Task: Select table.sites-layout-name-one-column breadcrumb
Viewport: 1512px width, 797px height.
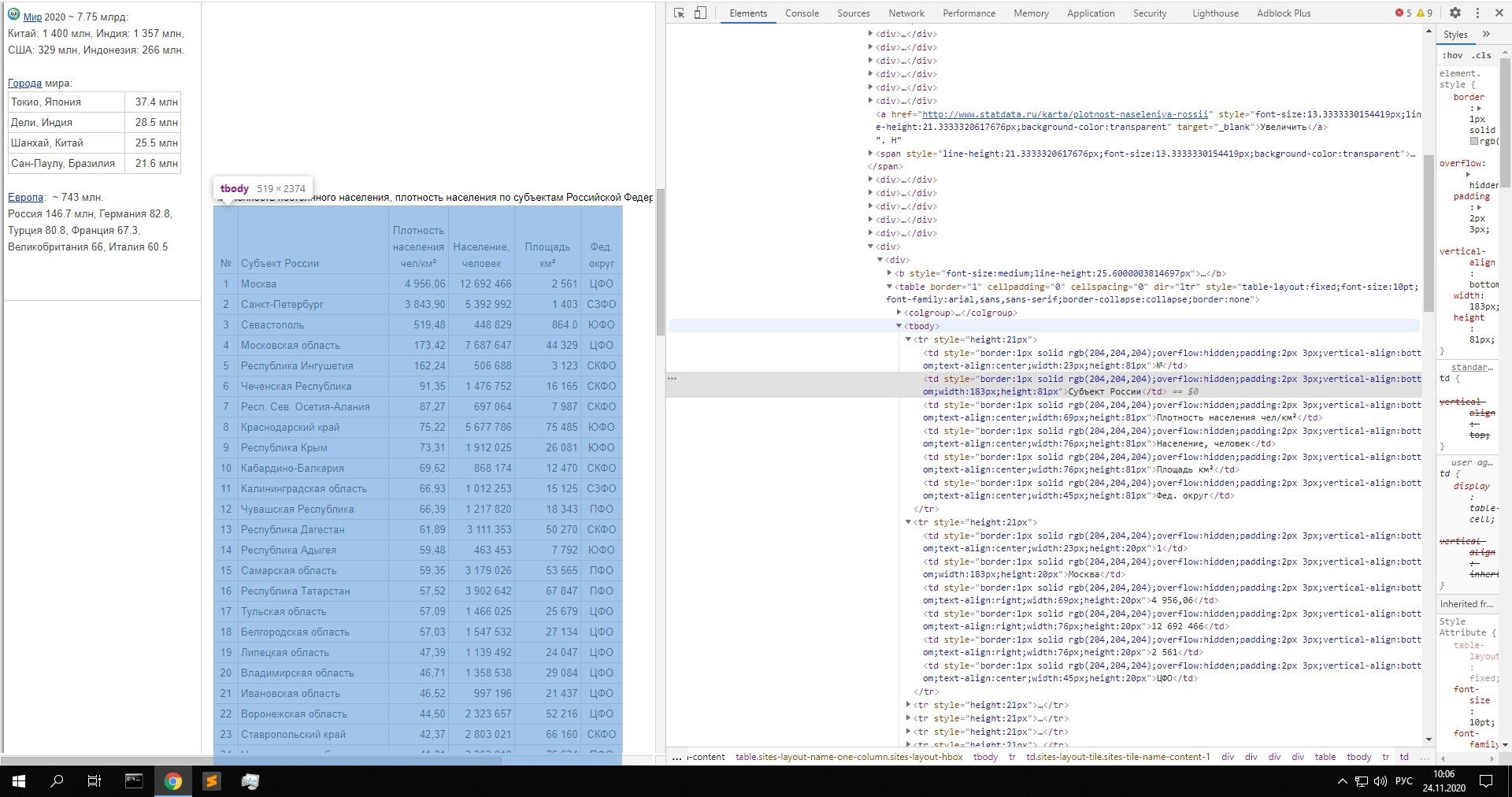Action: pos(848,757)
